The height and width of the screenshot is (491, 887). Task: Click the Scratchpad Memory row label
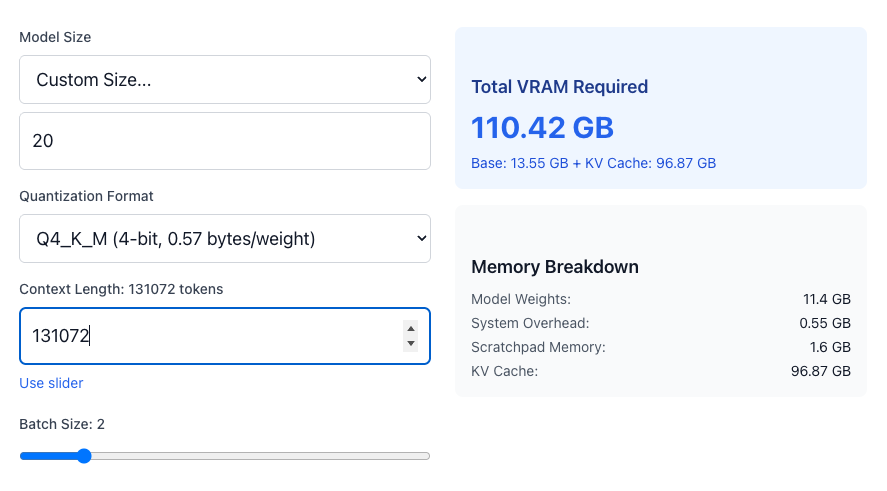click(538, 347)
